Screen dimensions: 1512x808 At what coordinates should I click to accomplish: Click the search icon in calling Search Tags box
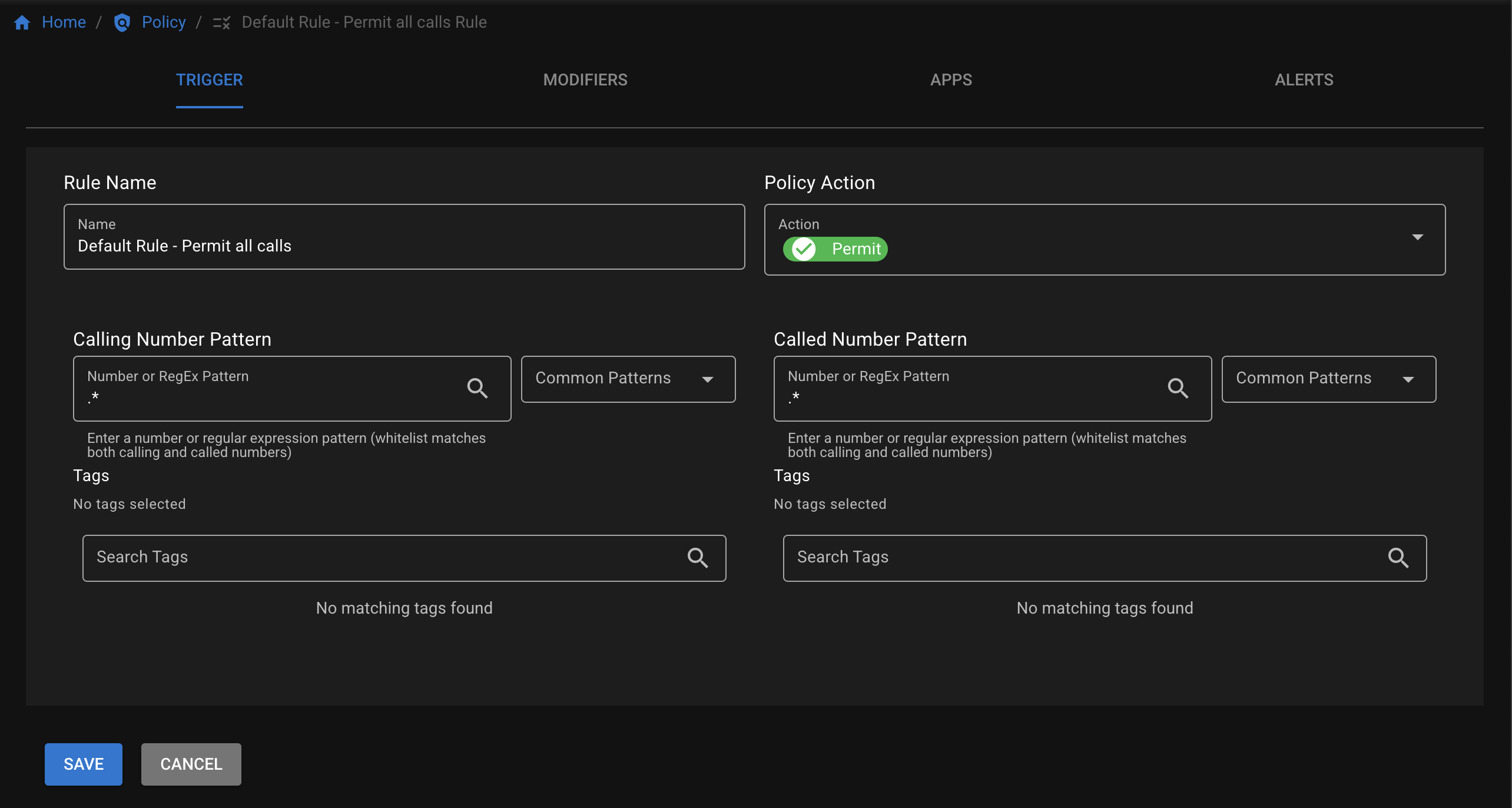[698, 557]
